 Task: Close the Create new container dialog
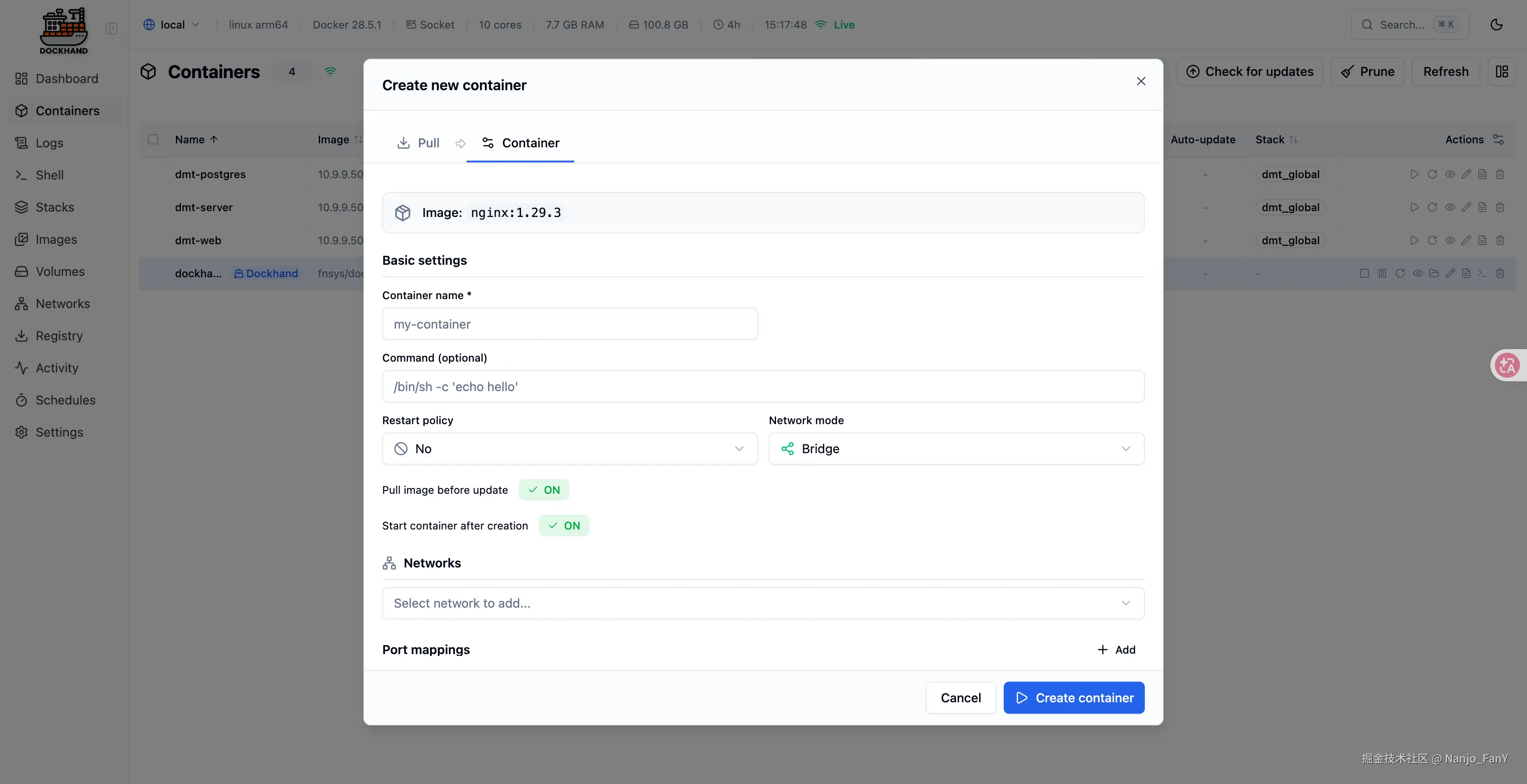pyautogui.click(x=1140, y=81)
